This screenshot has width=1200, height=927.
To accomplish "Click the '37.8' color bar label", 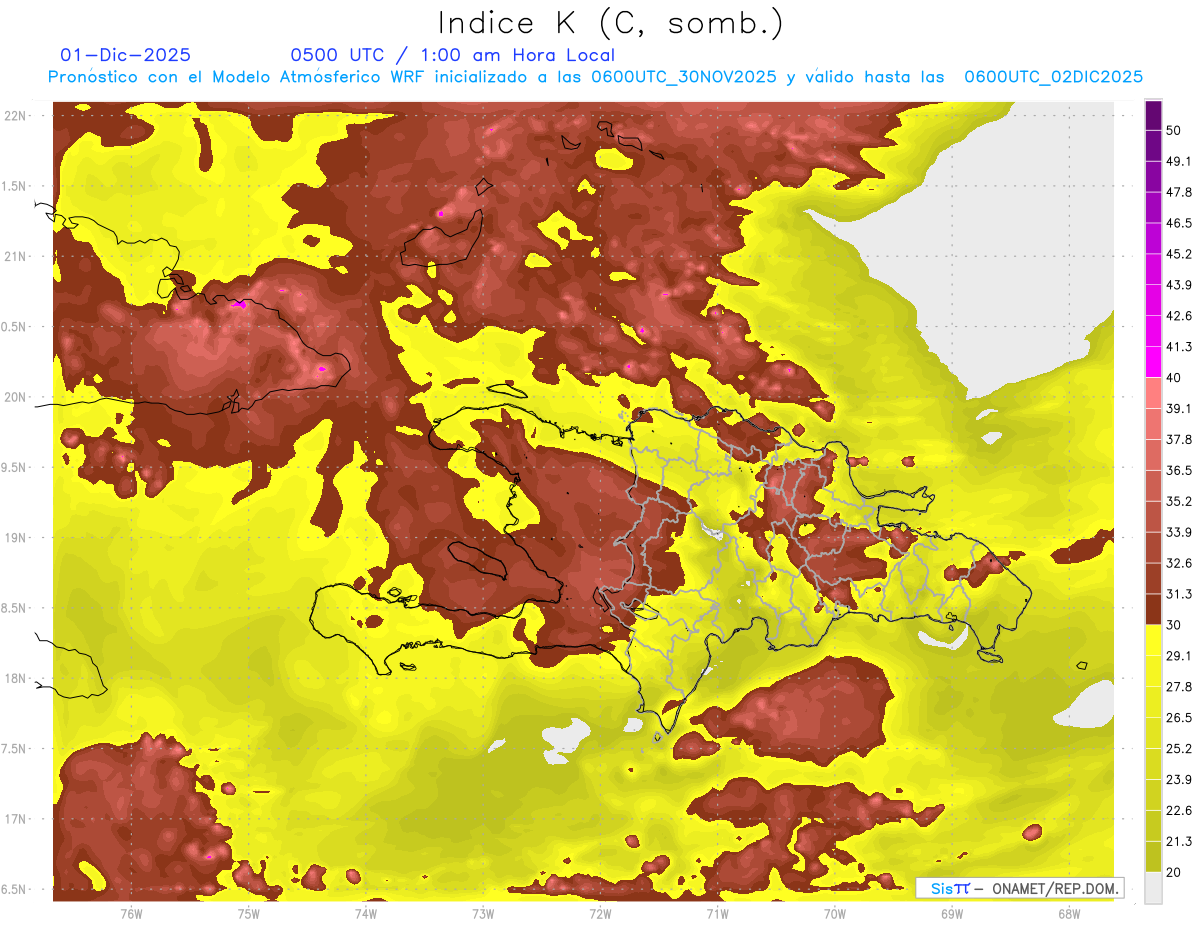I will click(x=1179, y=439).
